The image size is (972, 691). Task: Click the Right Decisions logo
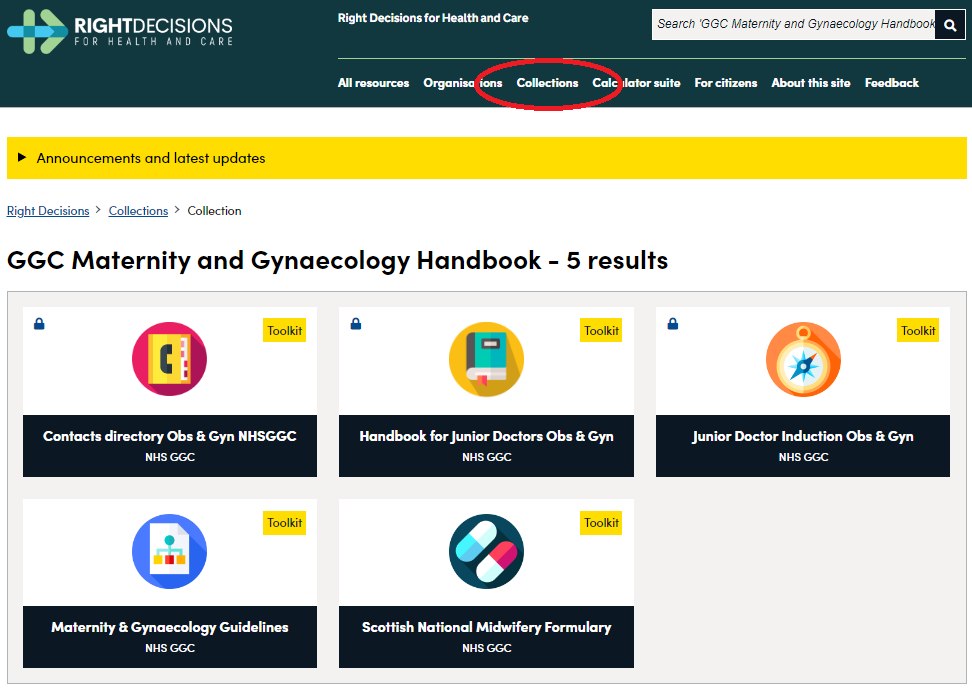[x=120, y=31]
